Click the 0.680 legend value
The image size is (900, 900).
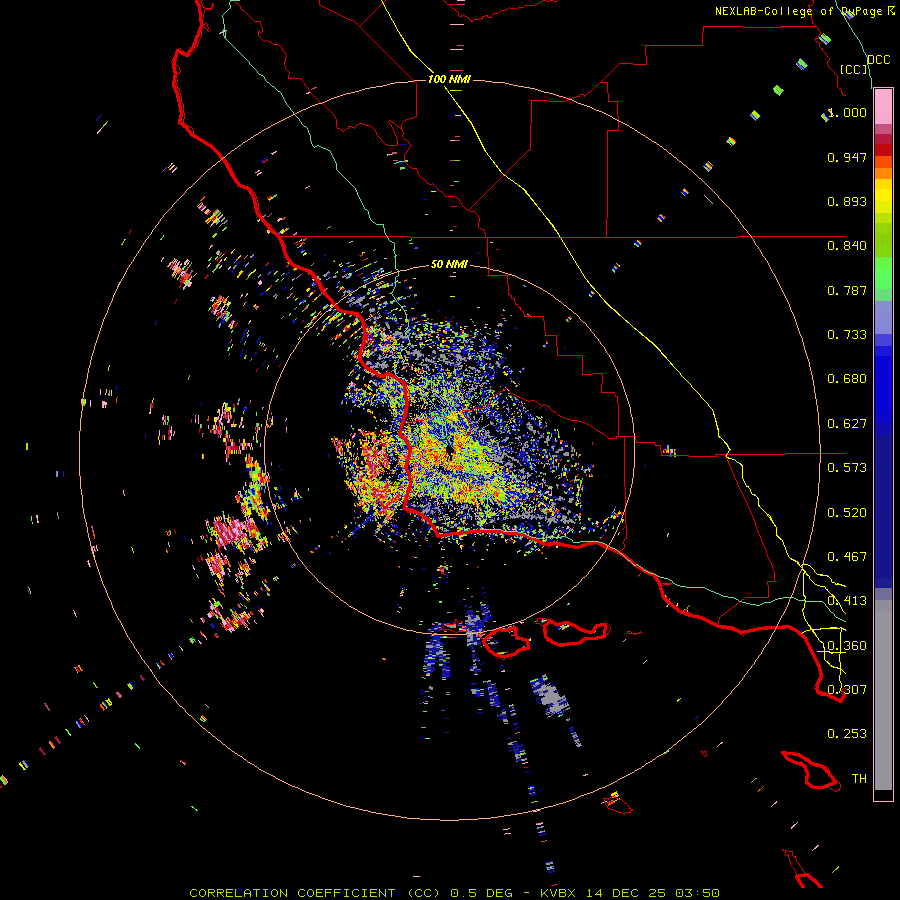point(847,379)
